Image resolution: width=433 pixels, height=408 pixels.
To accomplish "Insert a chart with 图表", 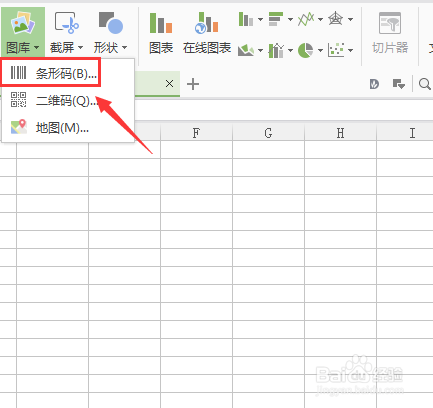I will (x=161, y=32).
